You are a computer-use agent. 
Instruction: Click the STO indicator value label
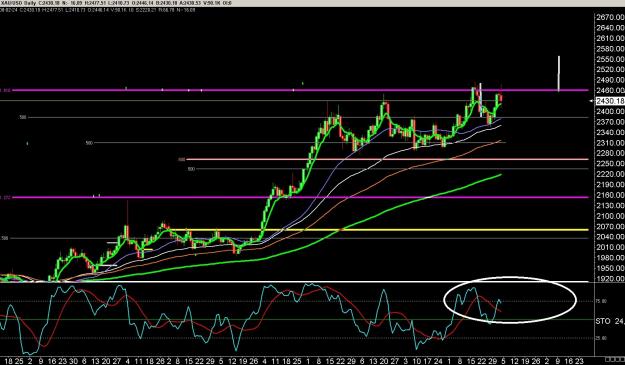coord(610,321)
